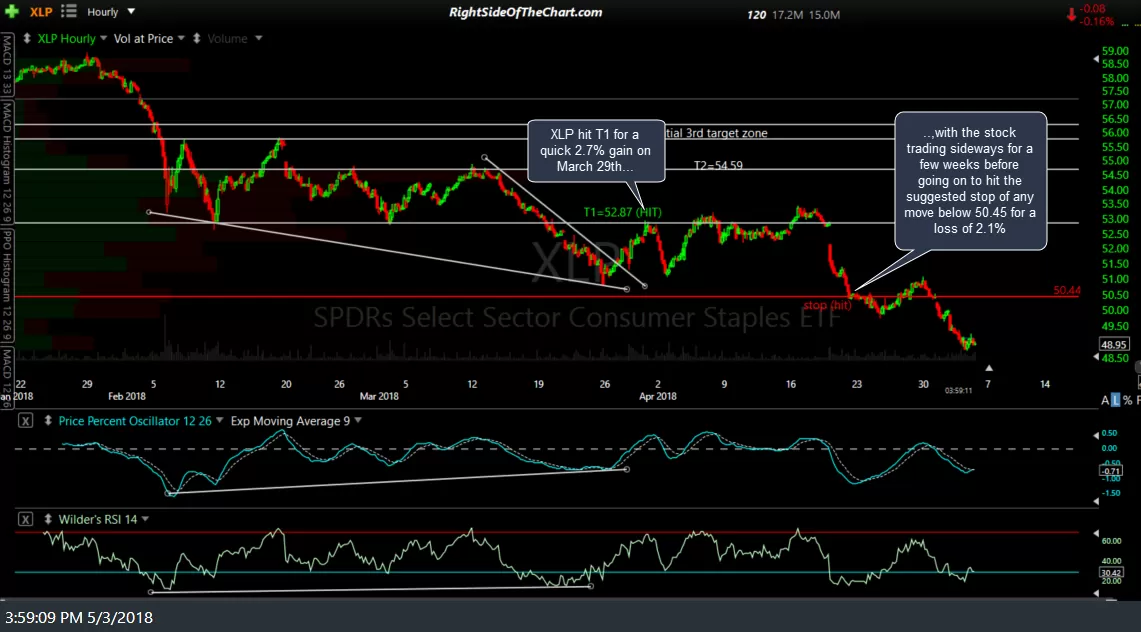Expand the XLP Hourly plot menu
The width and height of the screenshot is (1141, 632).
(103, 39)
